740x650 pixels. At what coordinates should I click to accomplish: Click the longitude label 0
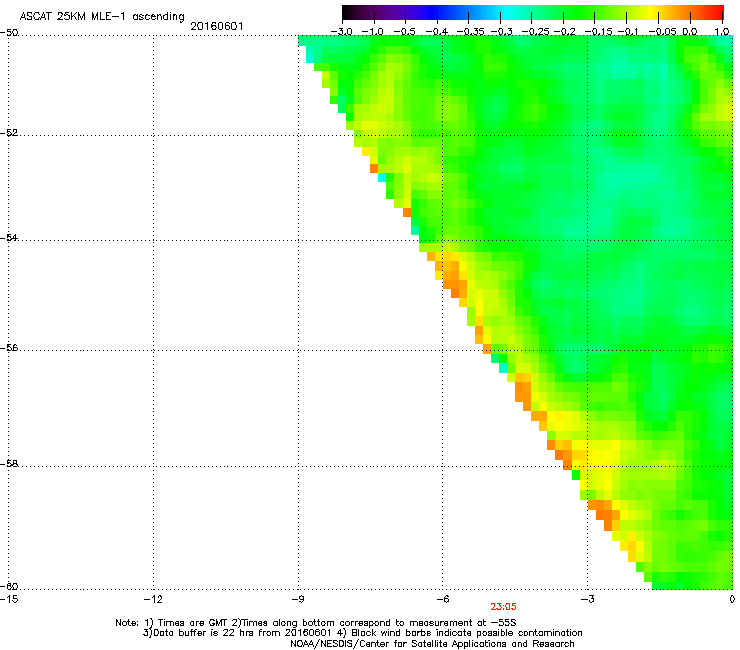[732, 599]
